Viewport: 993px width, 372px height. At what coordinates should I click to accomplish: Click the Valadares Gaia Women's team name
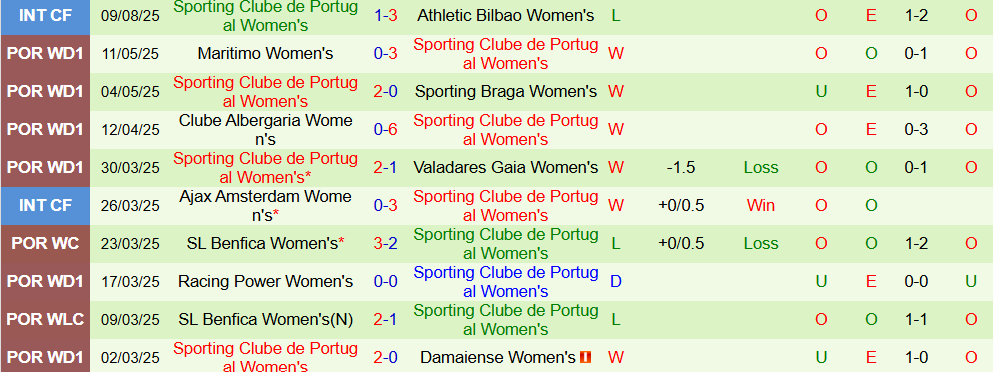505,168
